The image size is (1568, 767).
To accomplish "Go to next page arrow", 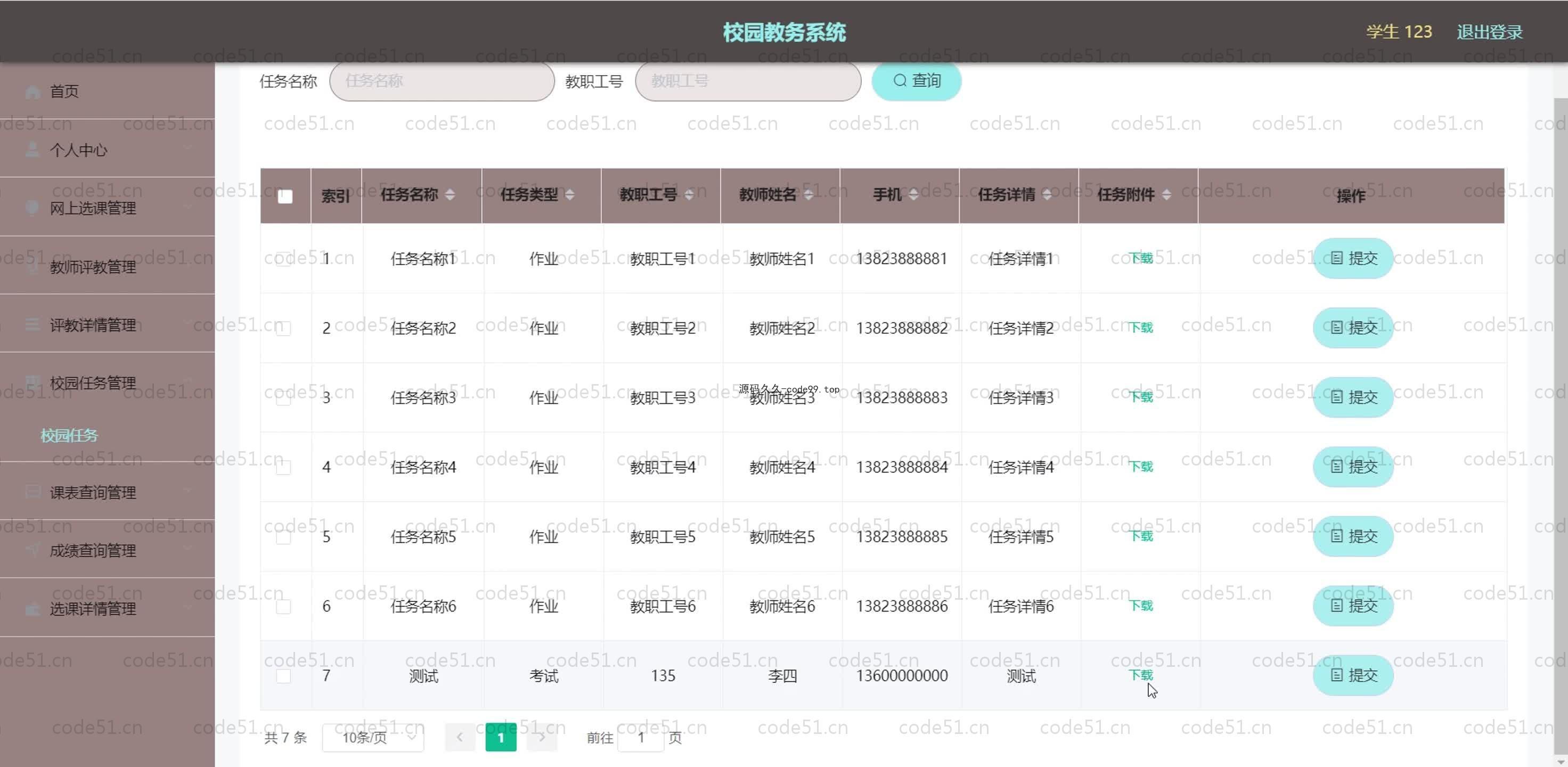I will 542,737.
